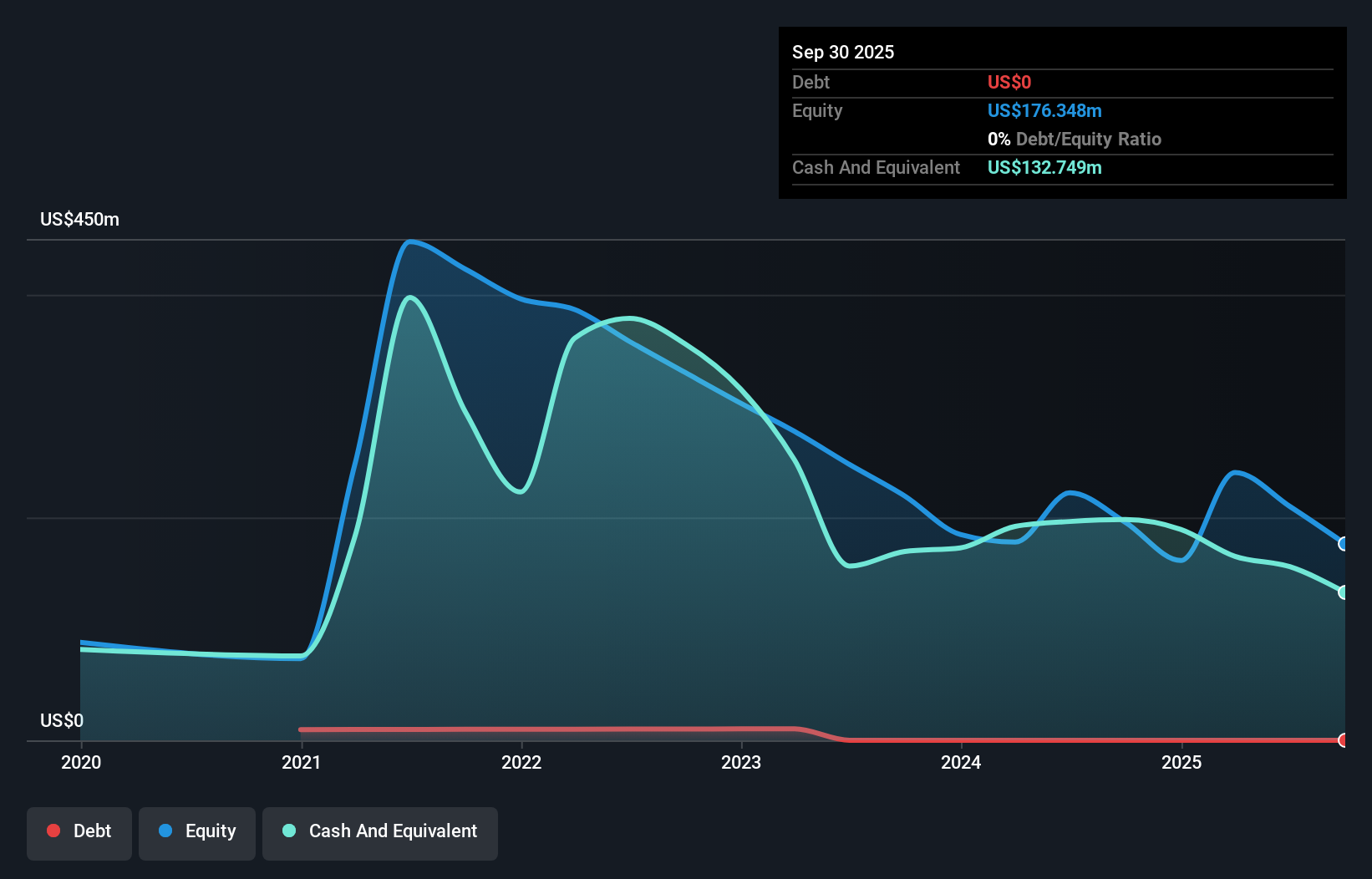1372x879 pixels.
Task: Click the US$450m gridline label
Action: pos(79,219)
